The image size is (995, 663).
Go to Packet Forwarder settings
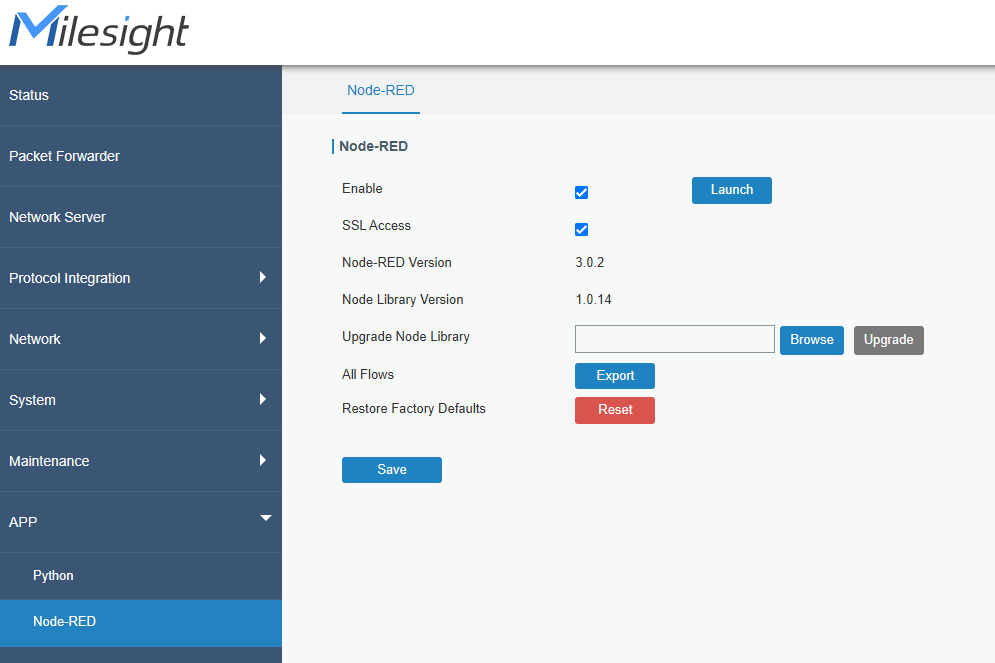click(64, 156)
